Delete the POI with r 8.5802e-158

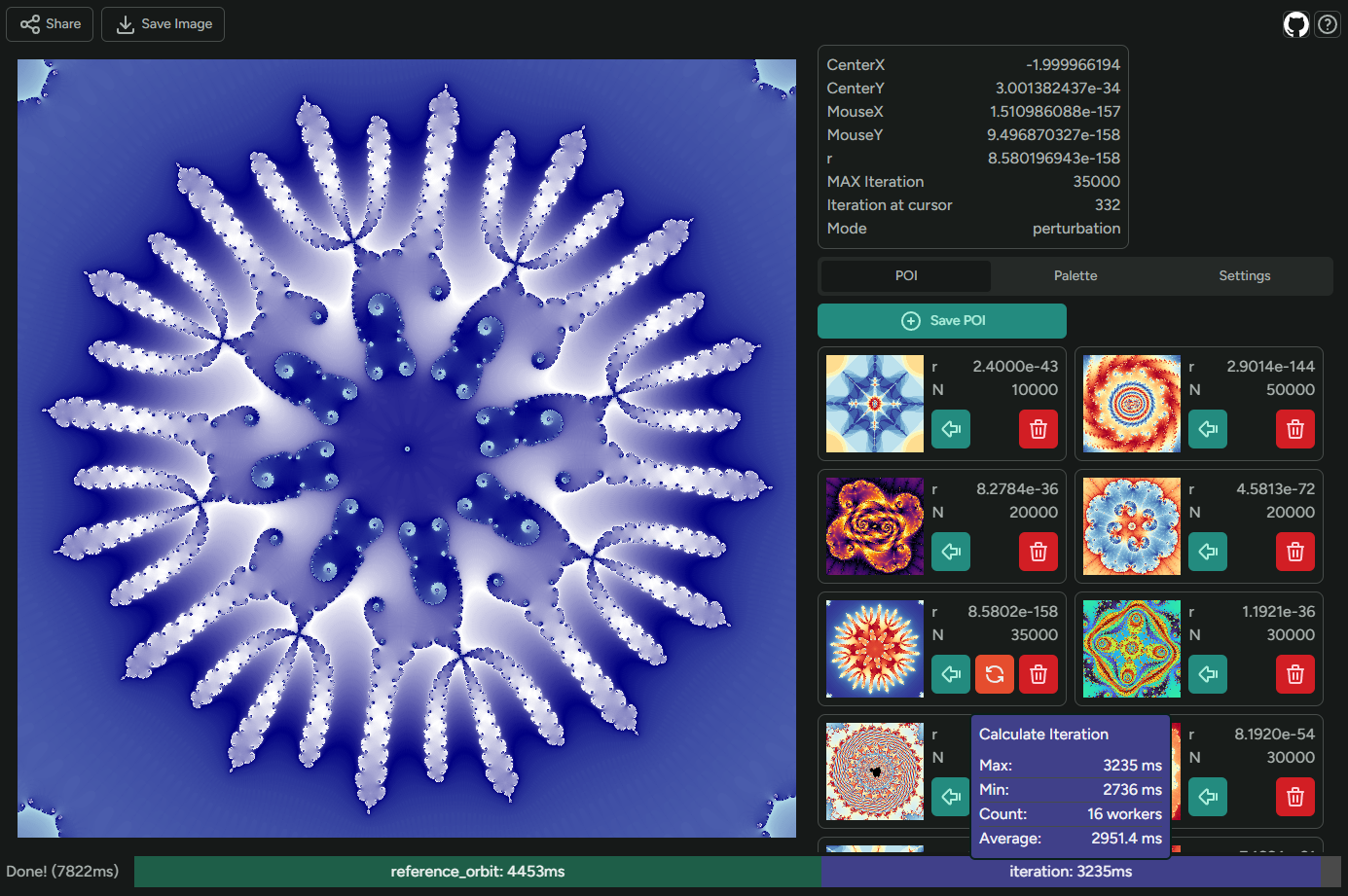[x=1038, y=674]
